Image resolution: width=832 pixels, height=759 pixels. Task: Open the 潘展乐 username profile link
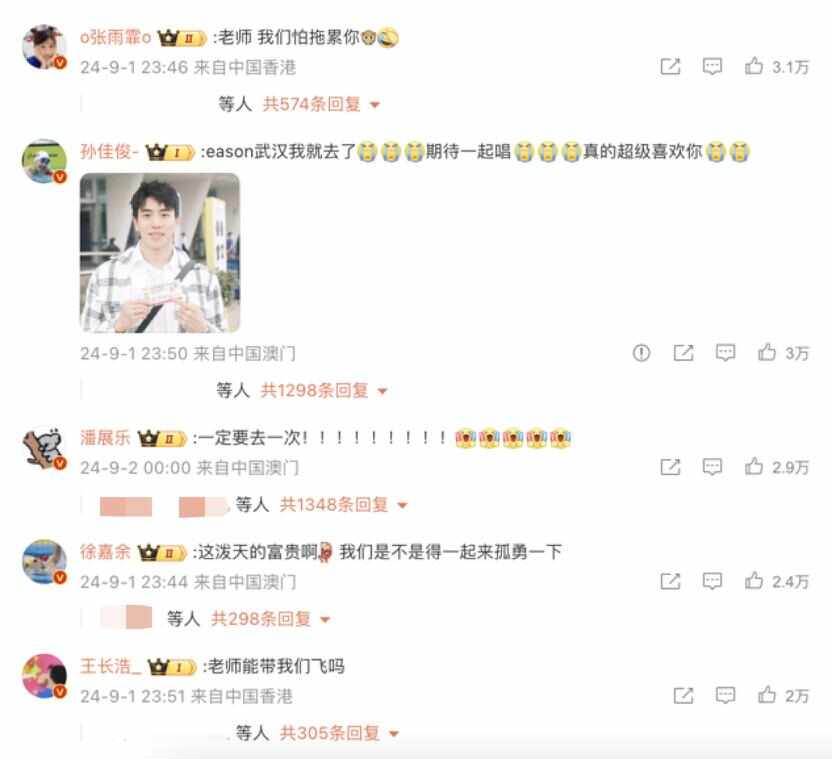(105, 438)
